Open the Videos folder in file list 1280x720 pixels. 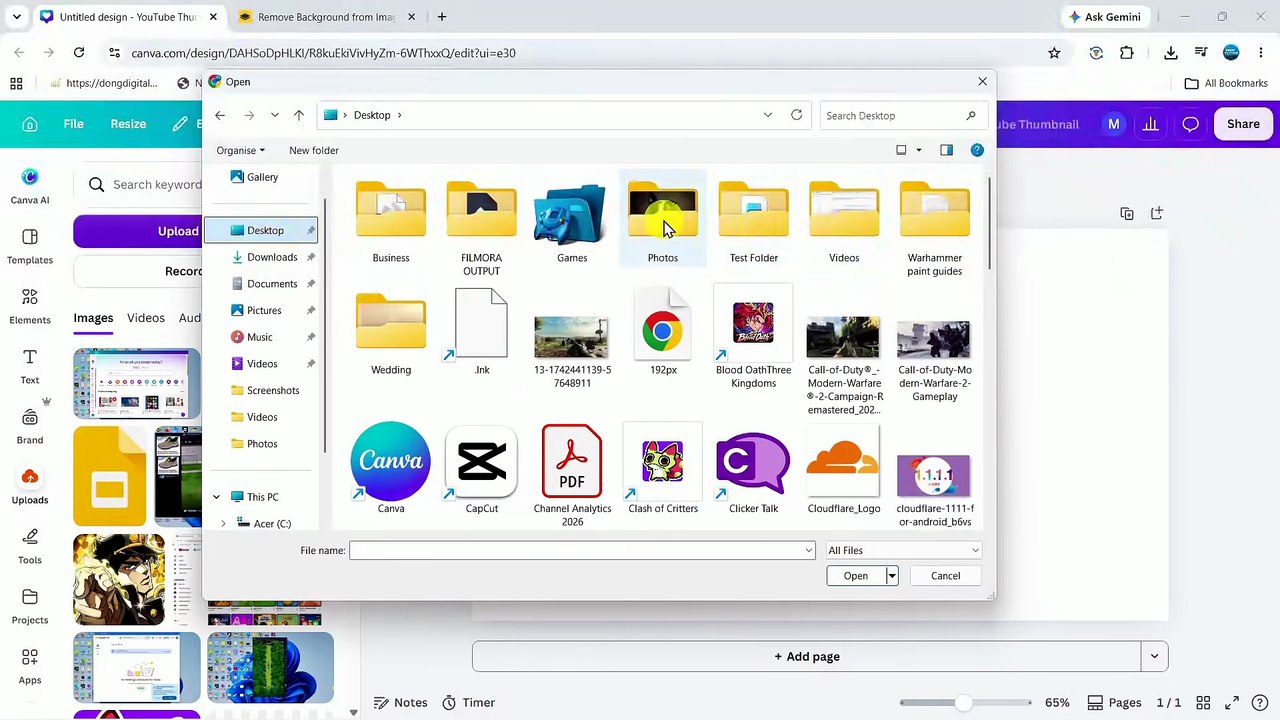click(844, 221)
